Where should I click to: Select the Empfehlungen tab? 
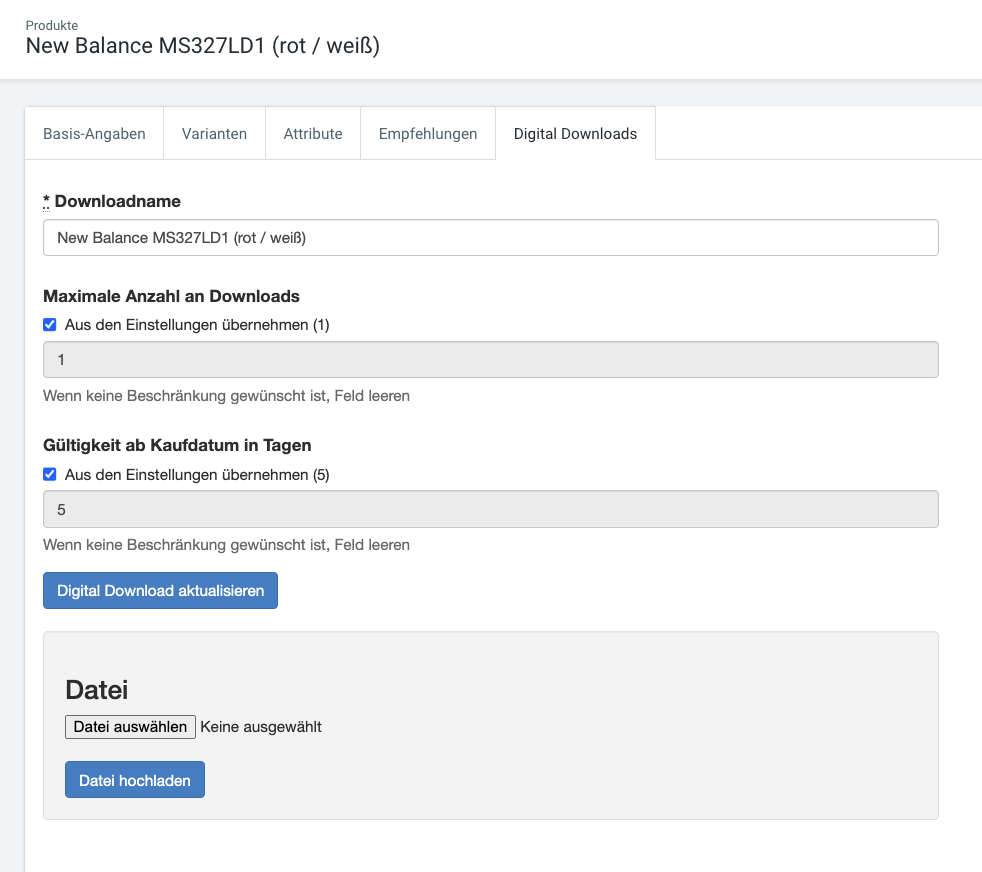428,133
